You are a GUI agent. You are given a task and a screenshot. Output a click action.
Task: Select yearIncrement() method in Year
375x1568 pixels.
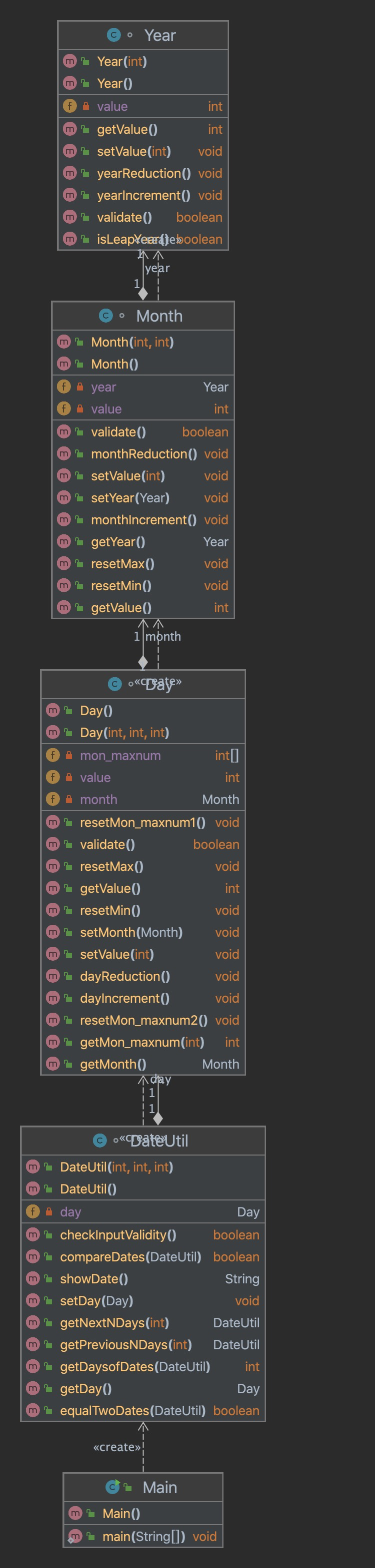coord(143,195)
